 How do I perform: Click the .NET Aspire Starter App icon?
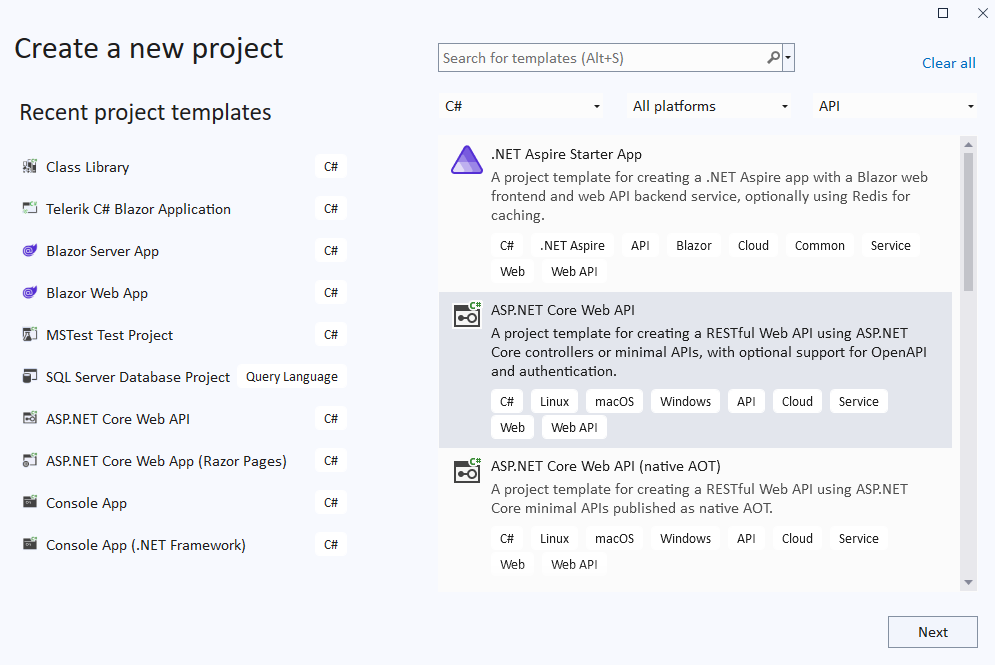point(467,160)
